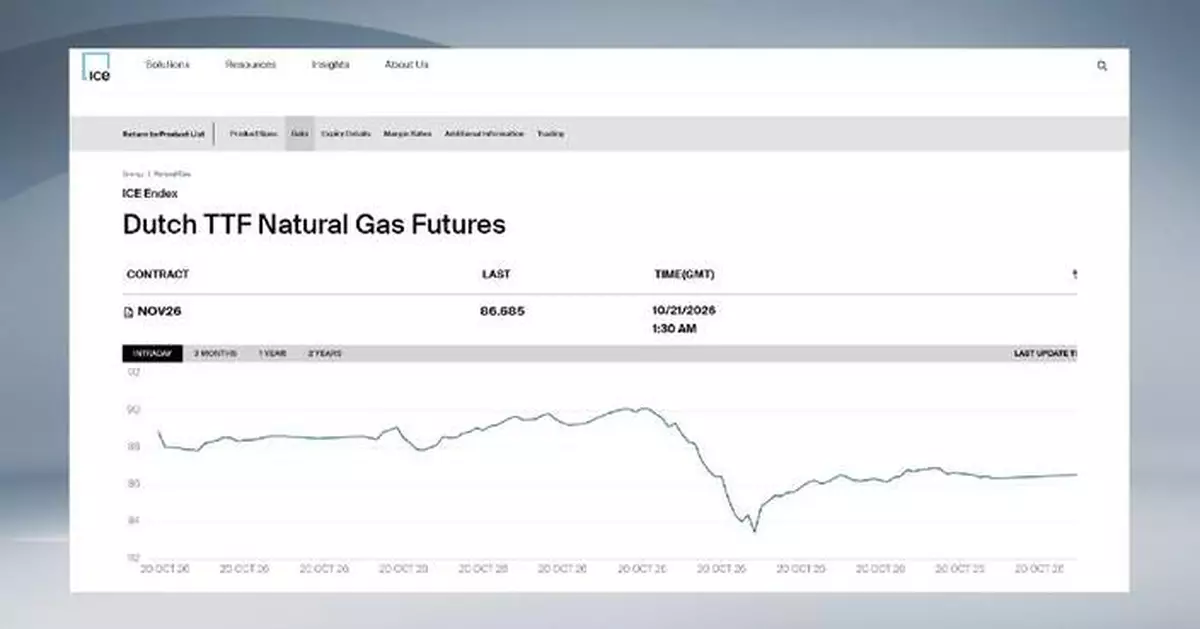The image size is (1200, 629).
Task: Switch to the Product Specs tab
Action: [x=254, y=134]
